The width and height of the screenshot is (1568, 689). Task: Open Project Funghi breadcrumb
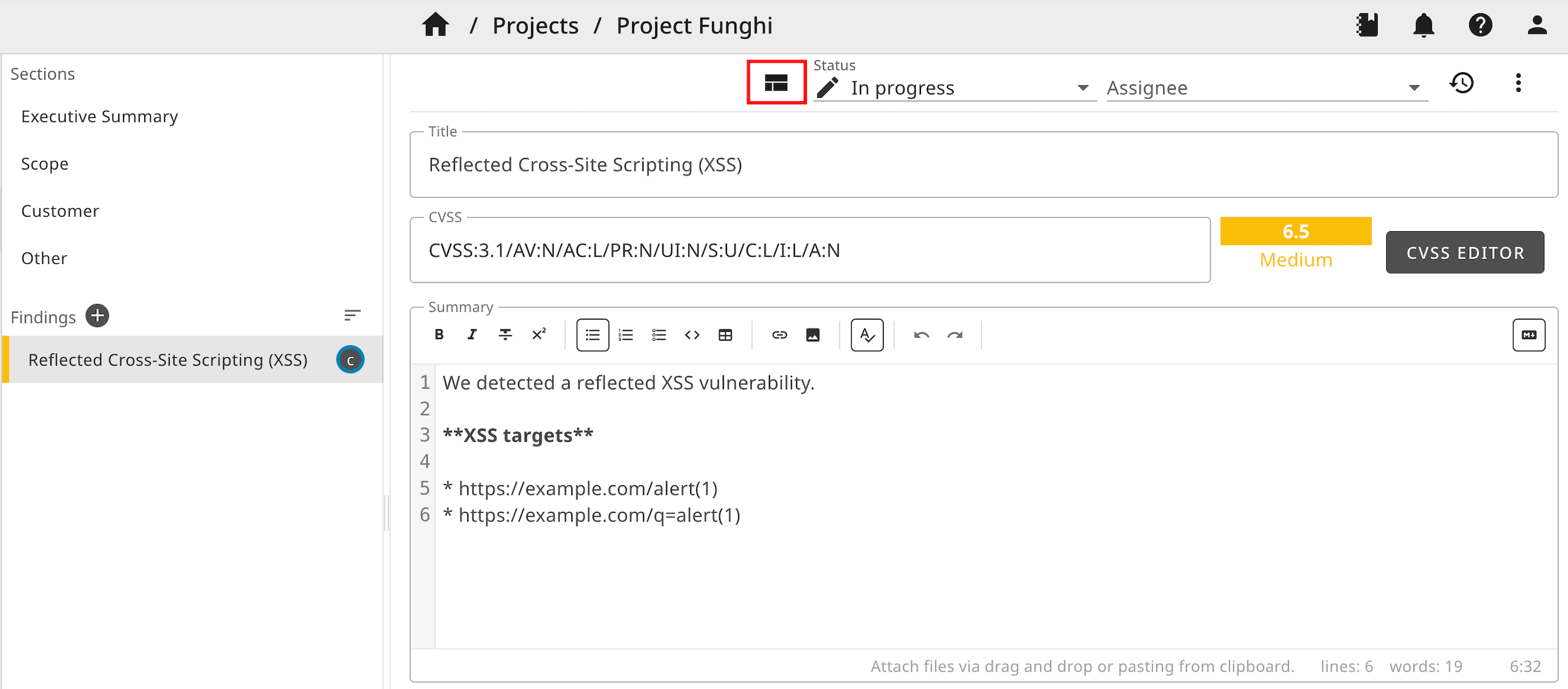coord(694,25)
